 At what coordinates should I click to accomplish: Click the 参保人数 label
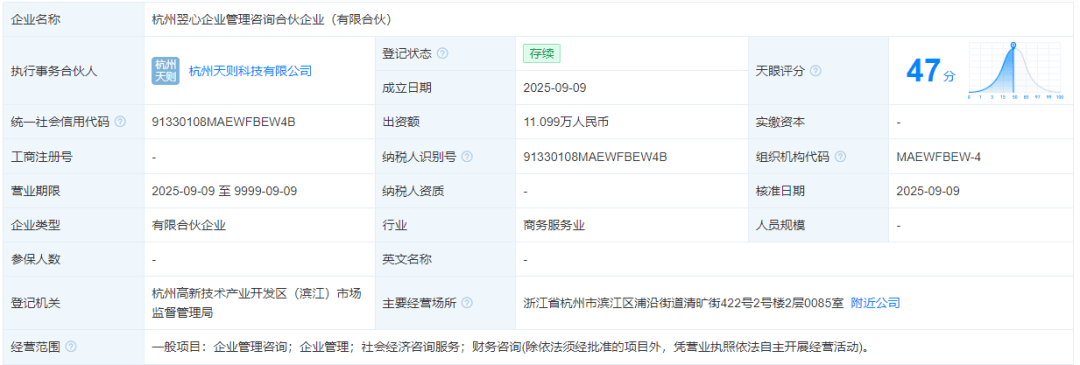(36, 260)
